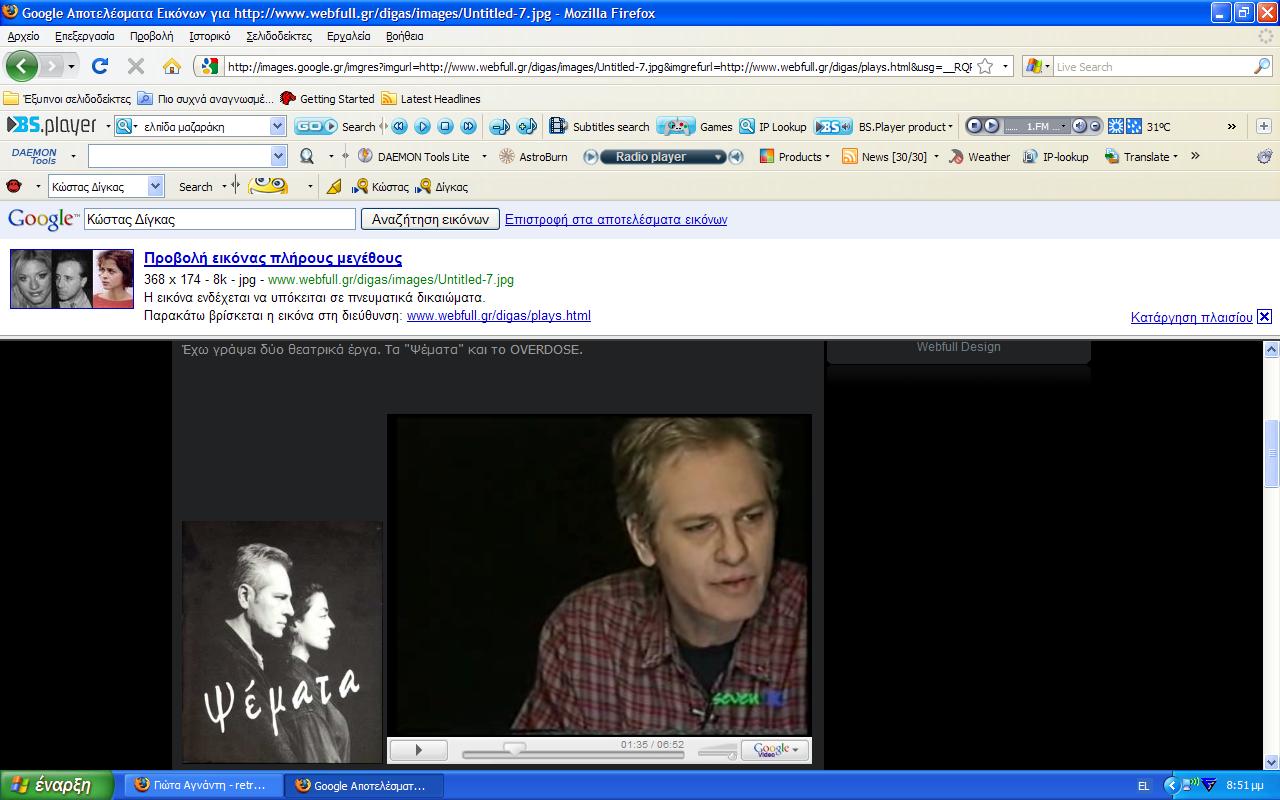Click the BS.Player toolbar stop button
The height and width of the screenshot is (800, 1280).
click(446, 127)
